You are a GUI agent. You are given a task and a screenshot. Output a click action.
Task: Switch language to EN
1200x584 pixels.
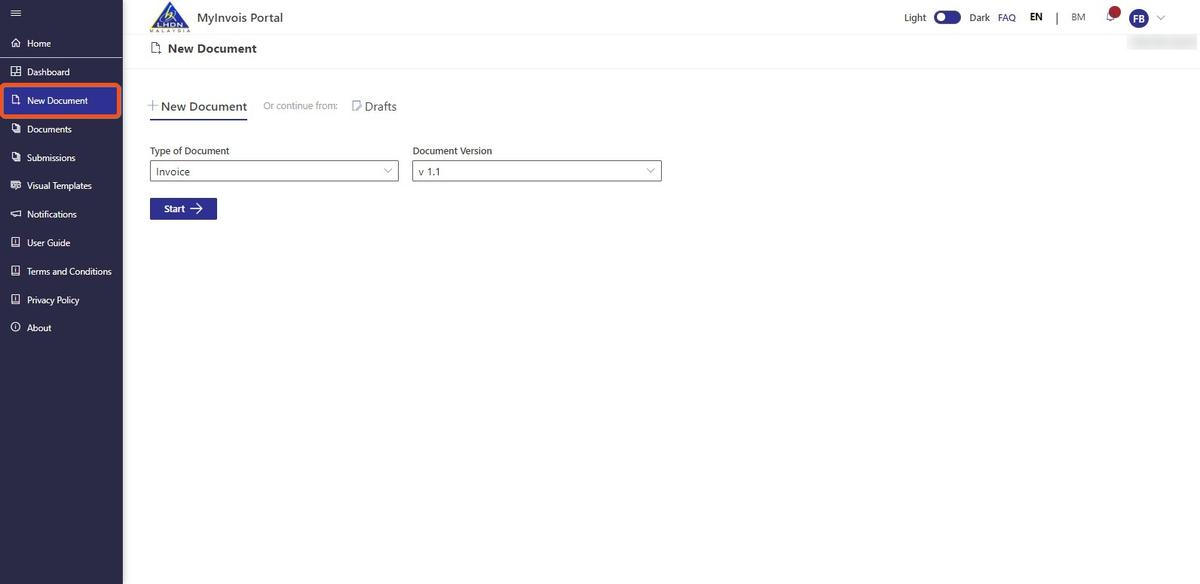1036,17
